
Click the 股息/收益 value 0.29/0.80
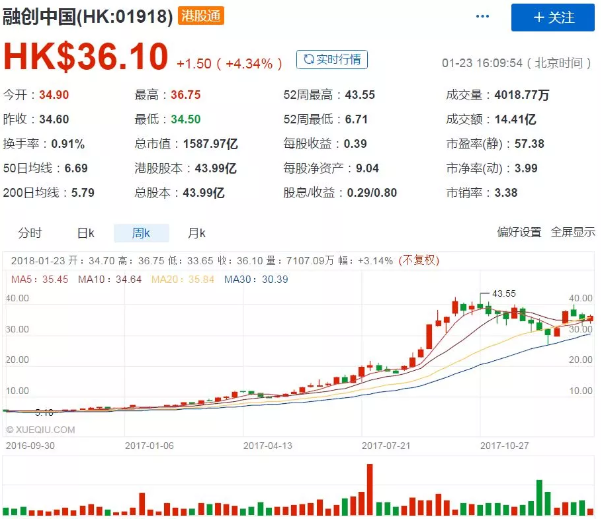[x=372, y=193]
